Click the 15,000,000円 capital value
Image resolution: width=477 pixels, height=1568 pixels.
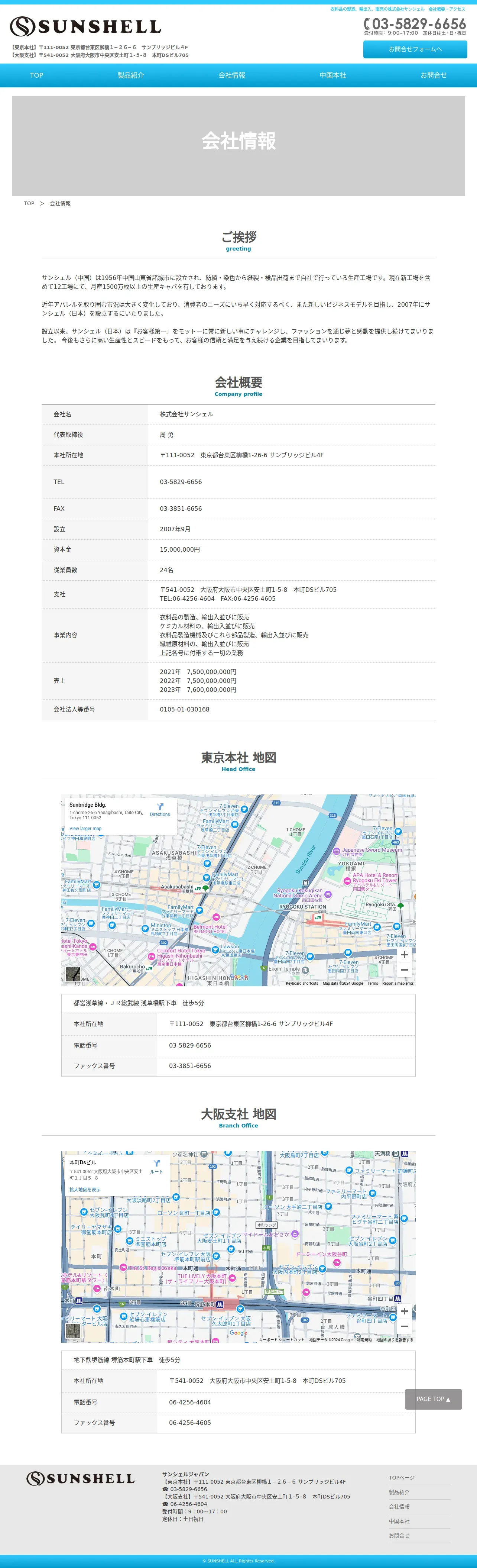pyautogui.click(x=179, y=549)
